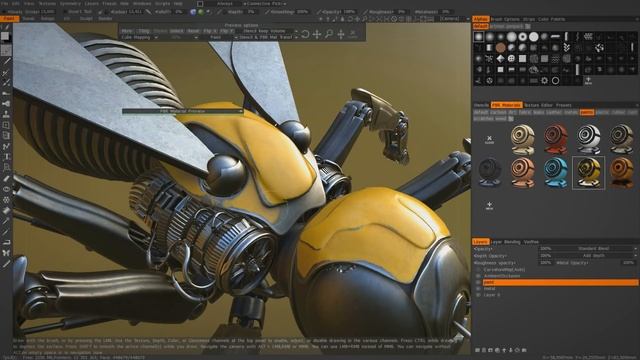The width and height of the screenshot is (640, 360).
Task: Click the first four-arrow move icon in Preview options
Action: tap(317, 35)
